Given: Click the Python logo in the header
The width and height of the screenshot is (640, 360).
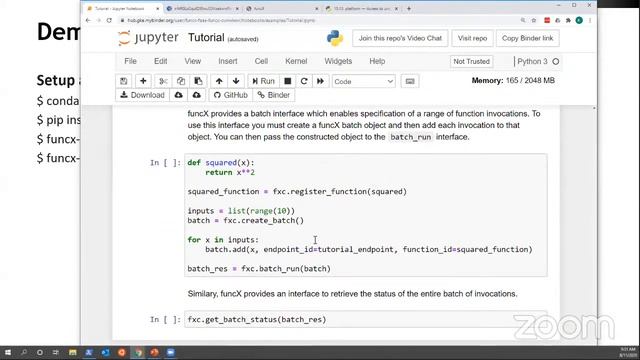Looking at the screenshot, I should 335,38.
